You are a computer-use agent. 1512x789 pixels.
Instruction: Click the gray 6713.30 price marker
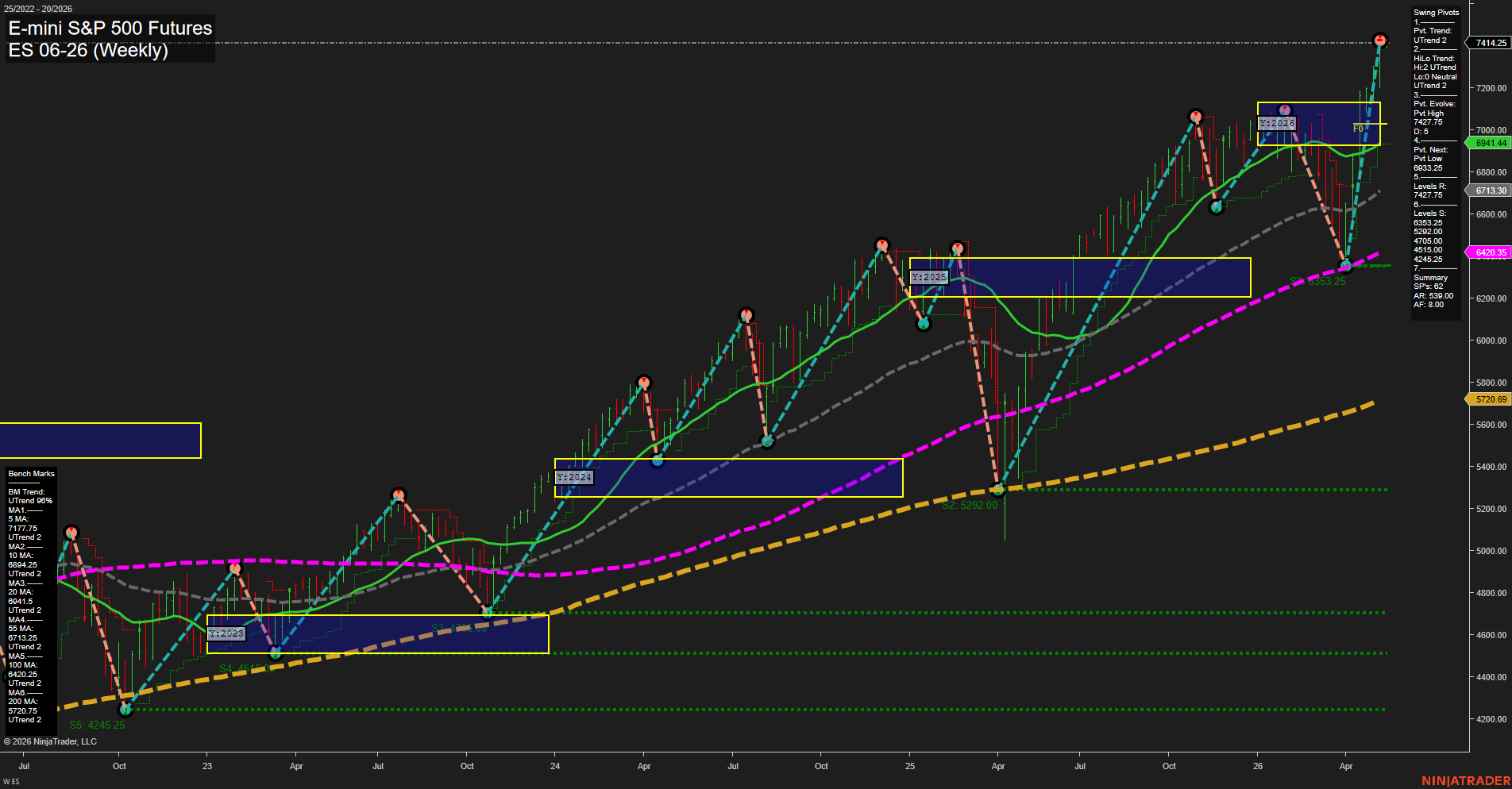point(1489,191)
